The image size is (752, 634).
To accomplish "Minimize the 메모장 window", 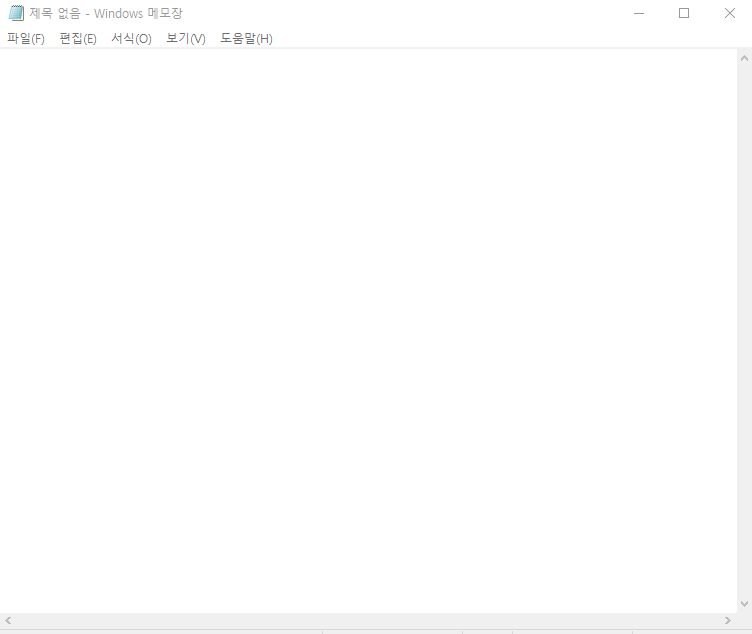I will pos(639,13).
